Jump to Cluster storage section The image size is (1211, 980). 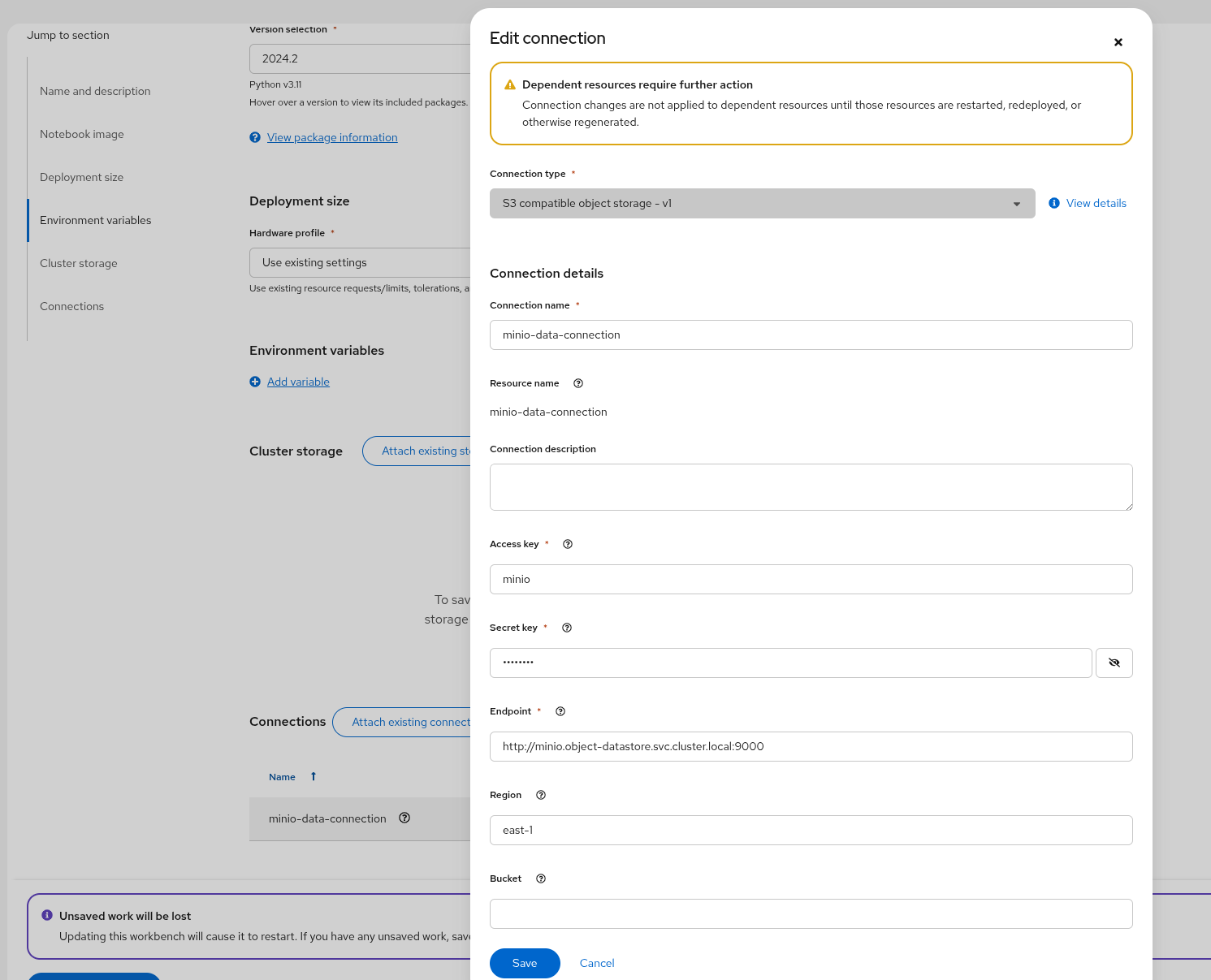point(79,263)
